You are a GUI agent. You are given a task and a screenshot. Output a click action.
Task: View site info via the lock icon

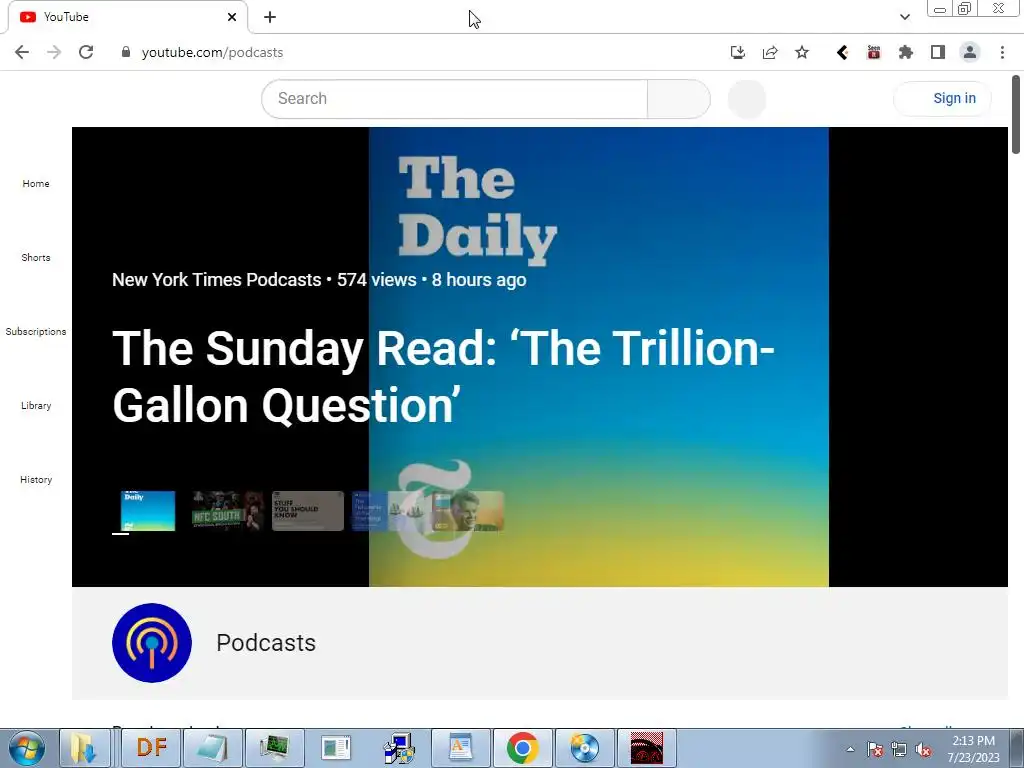point(126,52)
